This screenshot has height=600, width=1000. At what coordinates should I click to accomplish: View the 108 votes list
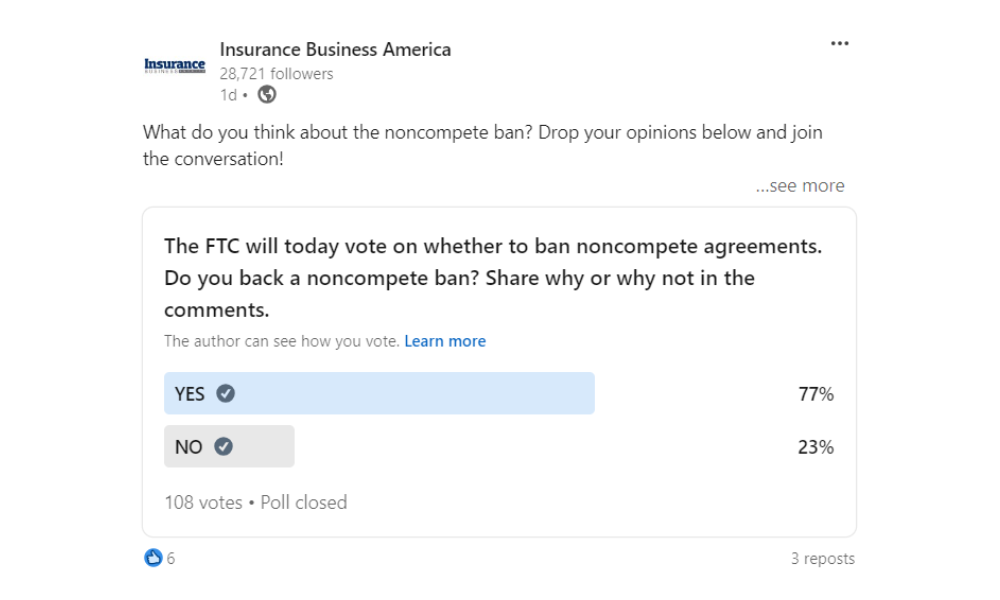pyautogui.click(x=203, y=502)
